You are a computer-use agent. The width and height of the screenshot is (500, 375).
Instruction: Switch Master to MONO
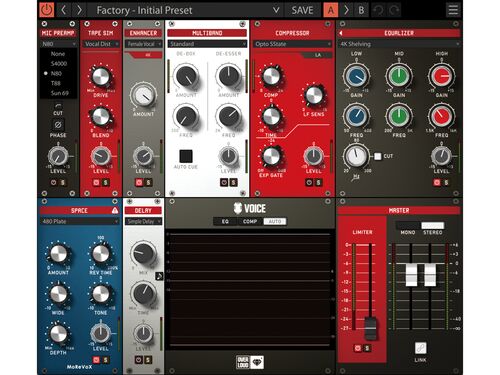click(408, 226)
